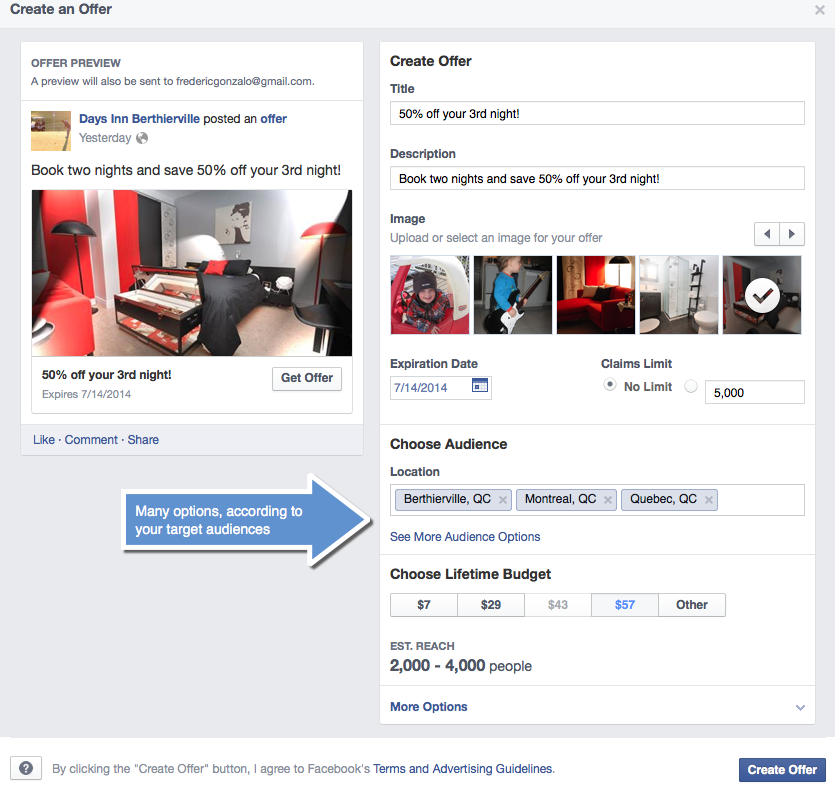Close the Create an Offer dialog

click(820, 10)
